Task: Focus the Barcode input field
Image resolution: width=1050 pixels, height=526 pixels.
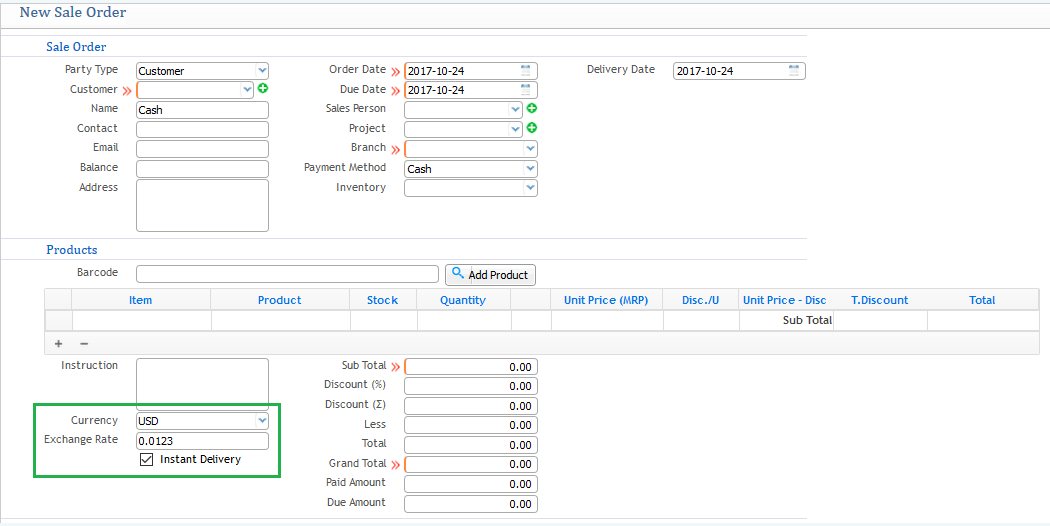Action: (287, 274)
